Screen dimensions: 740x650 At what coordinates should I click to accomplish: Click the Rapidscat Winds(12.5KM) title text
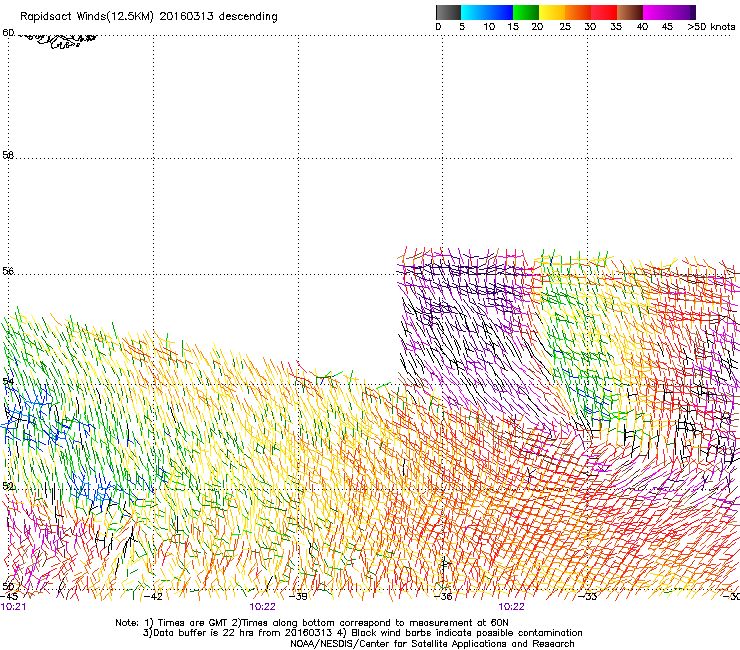click(149, 17)
